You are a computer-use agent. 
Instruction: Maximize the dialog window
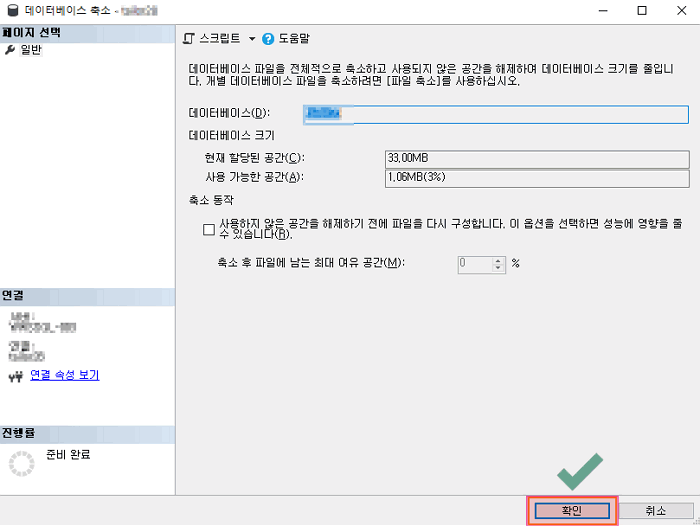[642, 10]
